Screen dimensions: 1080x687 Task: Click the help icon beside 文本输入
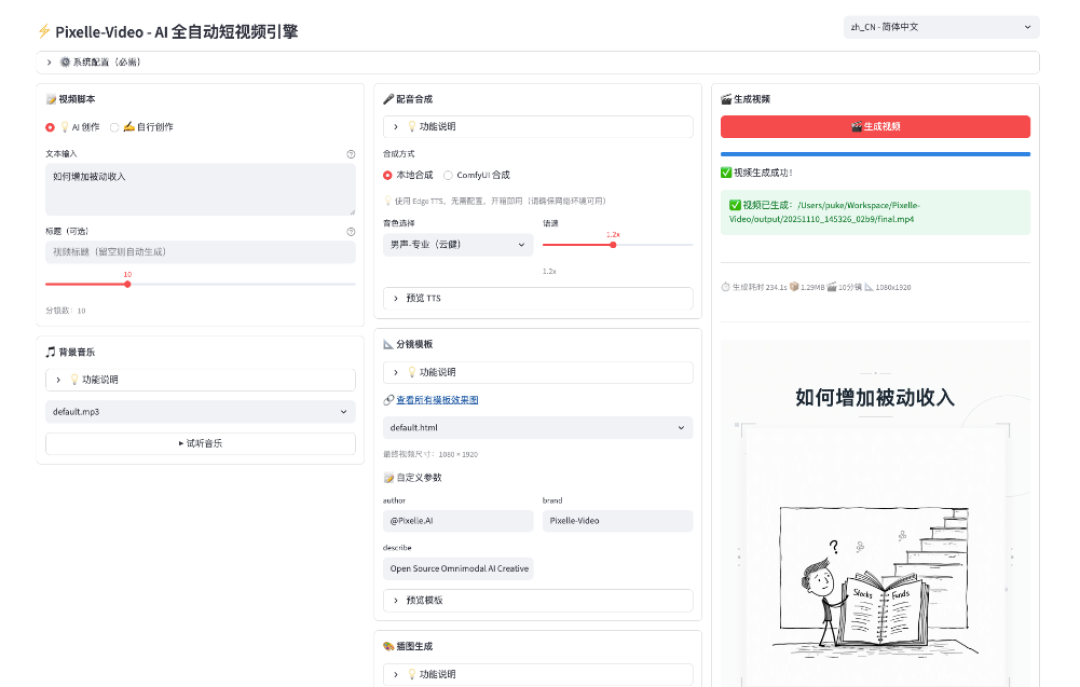pyautogui.click(x=351, y=154)
